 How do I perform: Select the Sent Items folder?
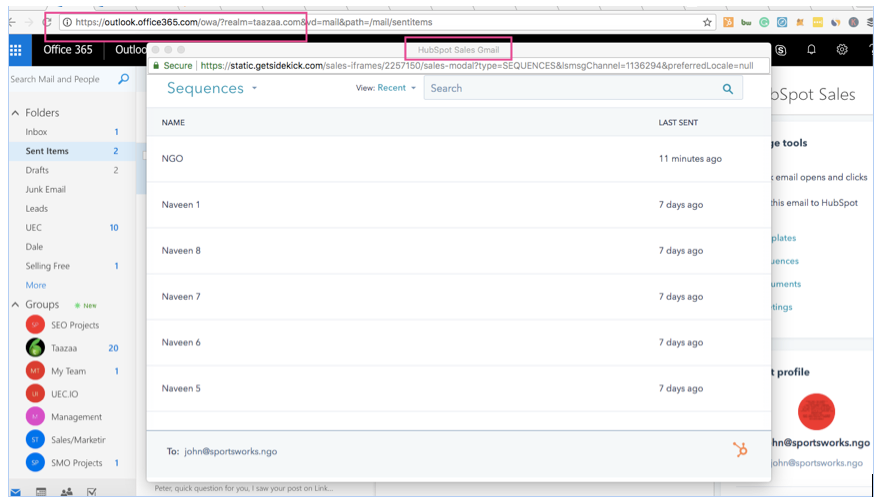pos(72,151)
